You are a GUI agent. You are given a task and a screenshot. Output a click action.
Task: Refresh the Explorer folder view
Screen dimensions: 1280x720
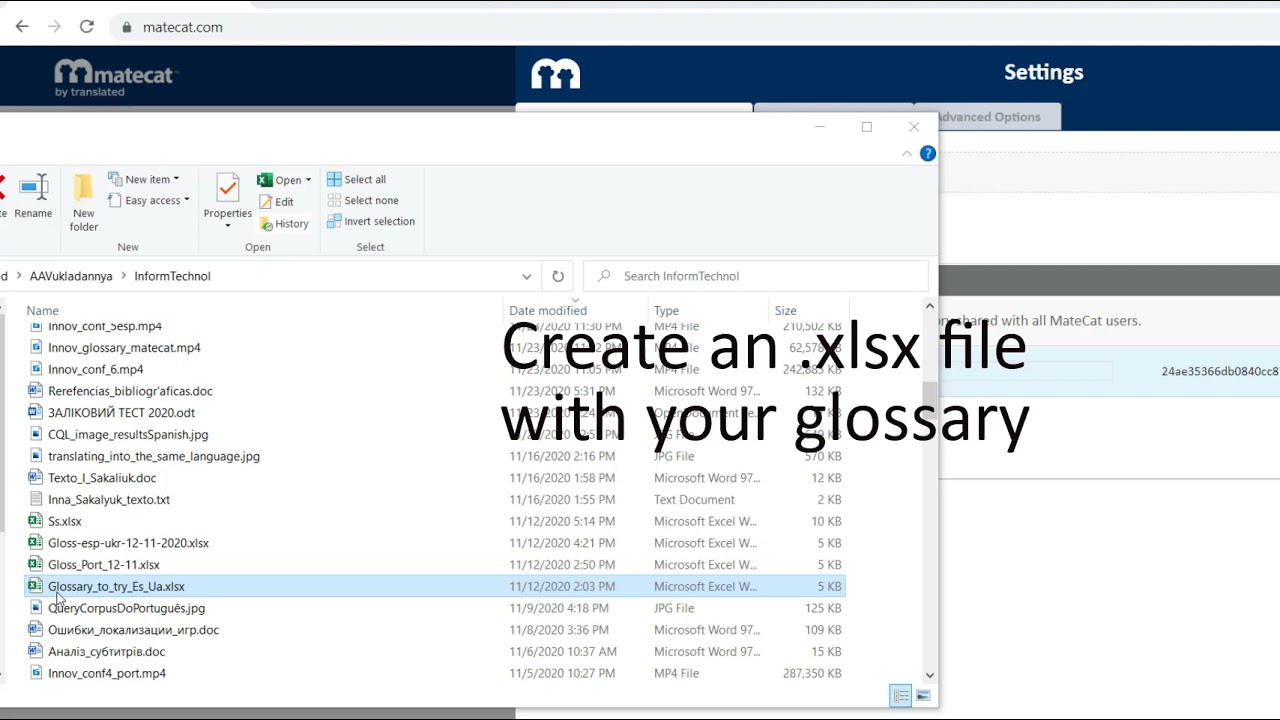558,276
